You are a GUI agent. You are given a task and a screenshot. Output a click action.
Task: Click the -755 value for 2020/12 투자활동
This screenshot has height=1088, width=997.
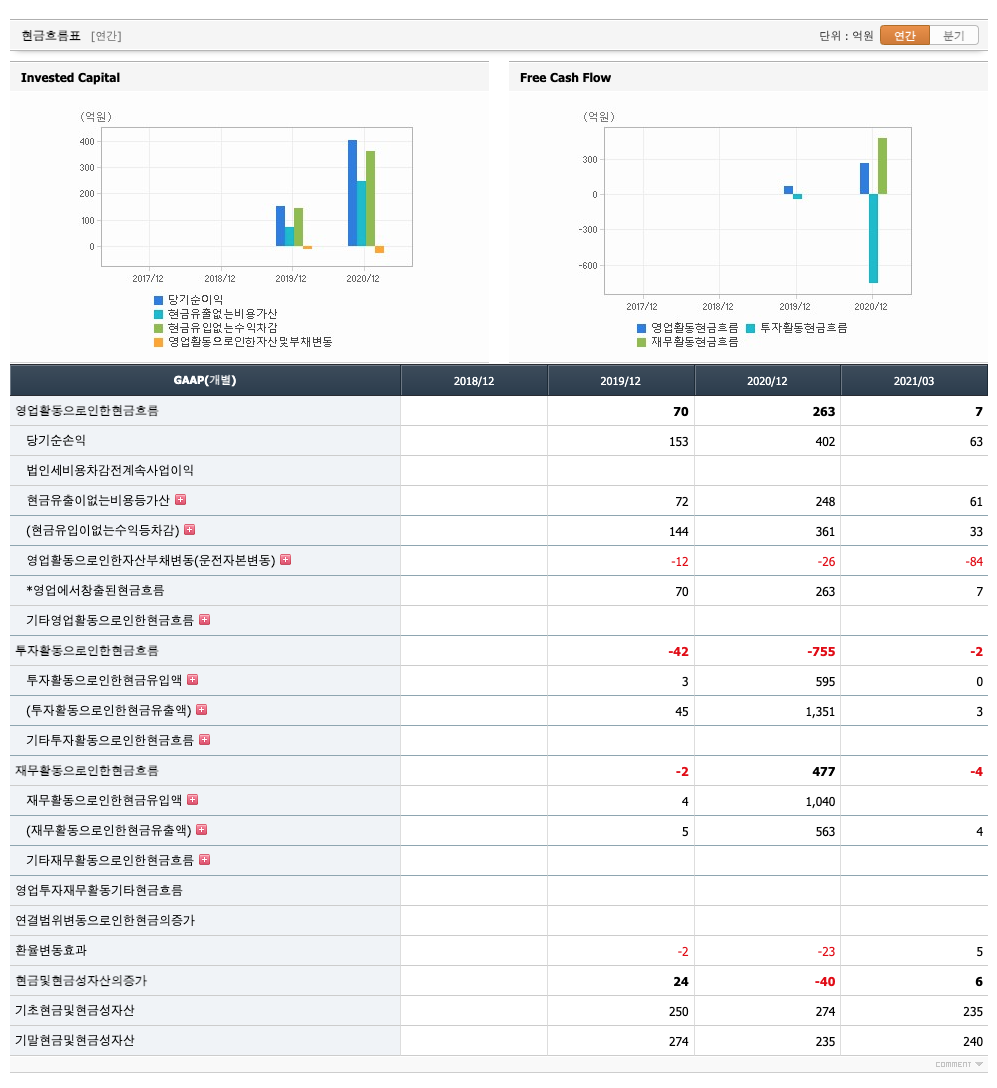(821, 652)
